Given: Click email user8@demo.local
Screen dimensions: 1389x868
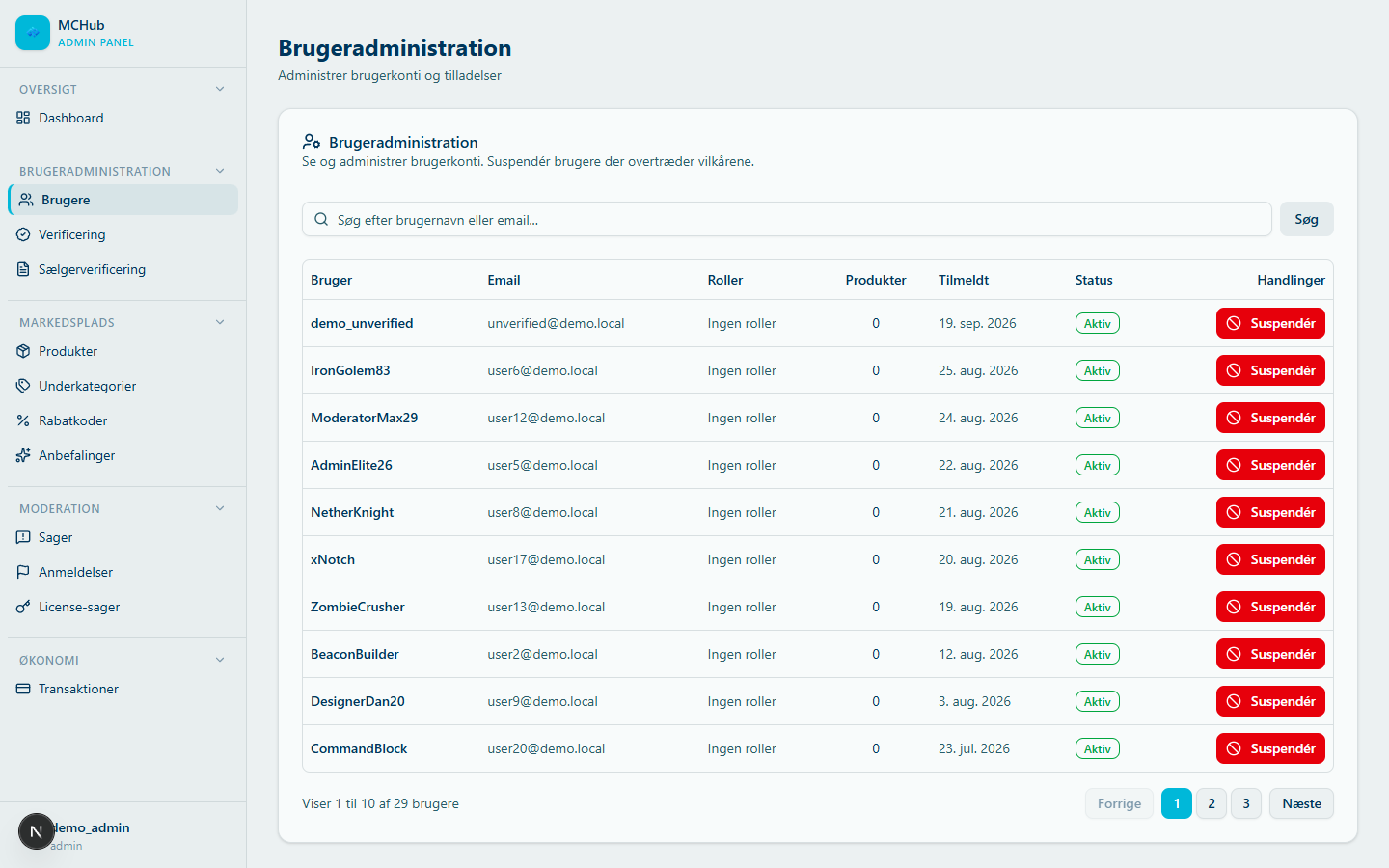Looking at the screenshot, I should click(542, 512).
